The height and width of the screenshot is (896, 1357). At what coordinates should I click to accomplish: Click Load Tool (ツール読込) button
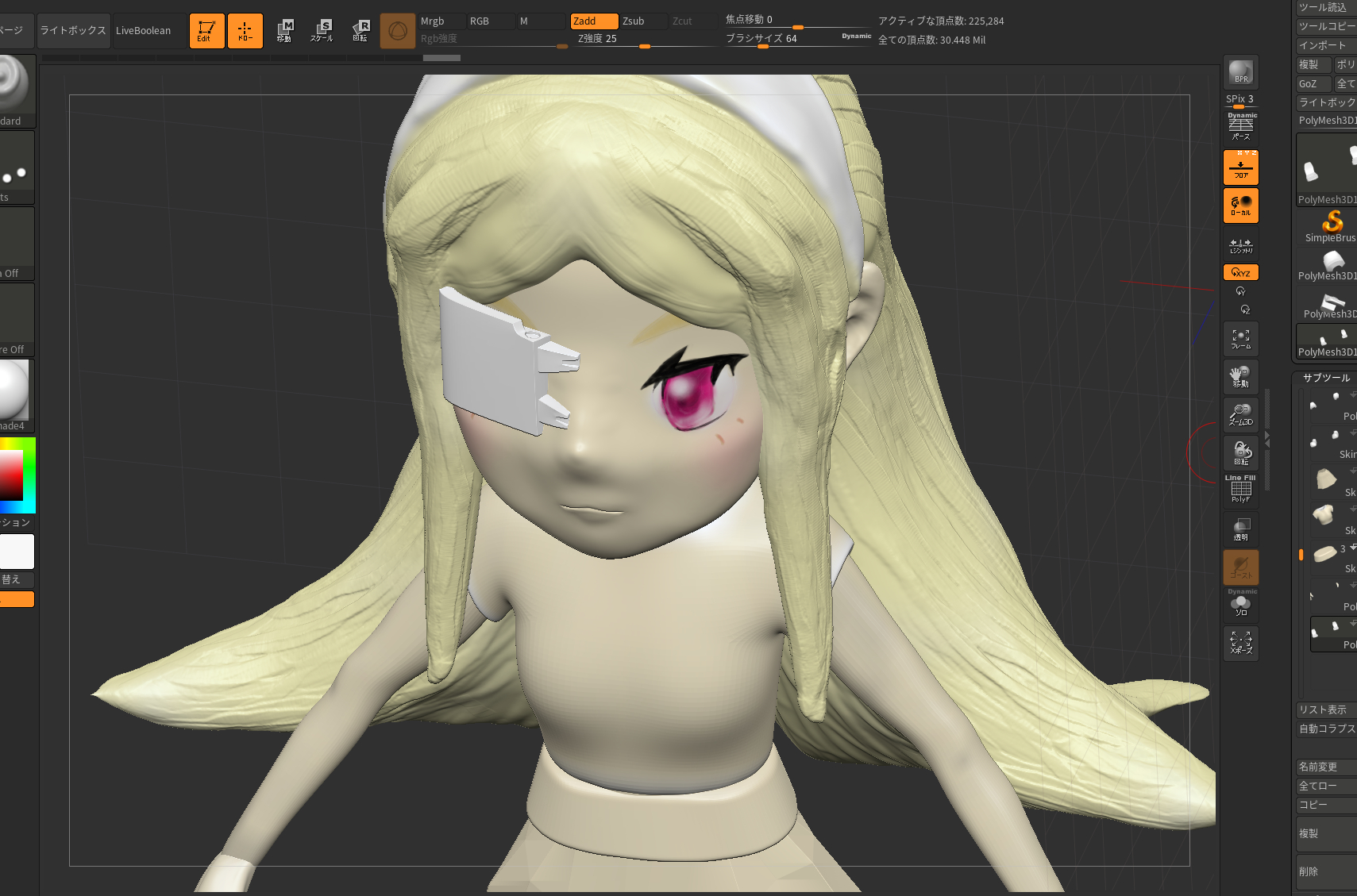[1326, 7]
